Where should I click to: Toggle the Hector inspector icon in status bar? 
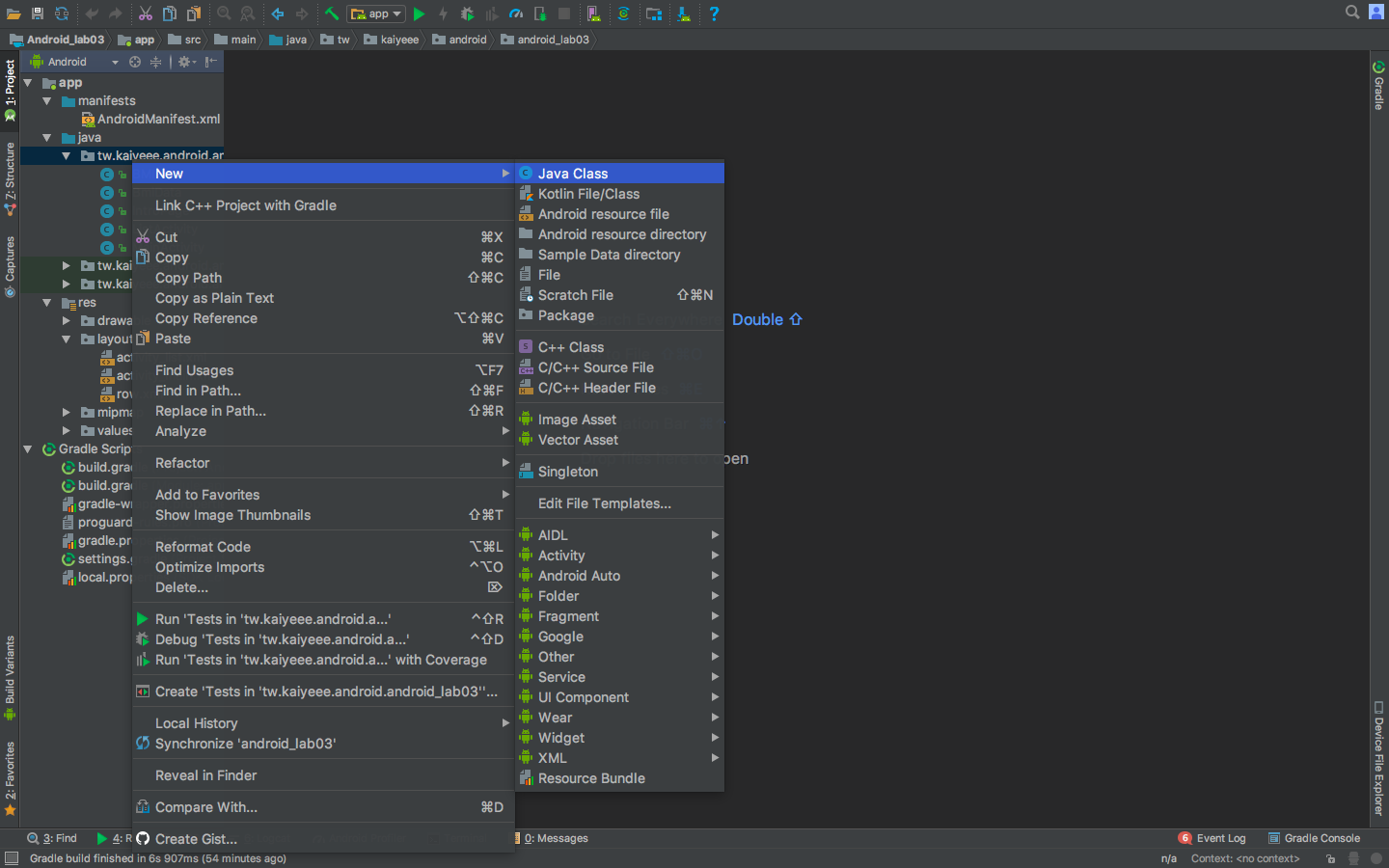(x=1353, y=858)
